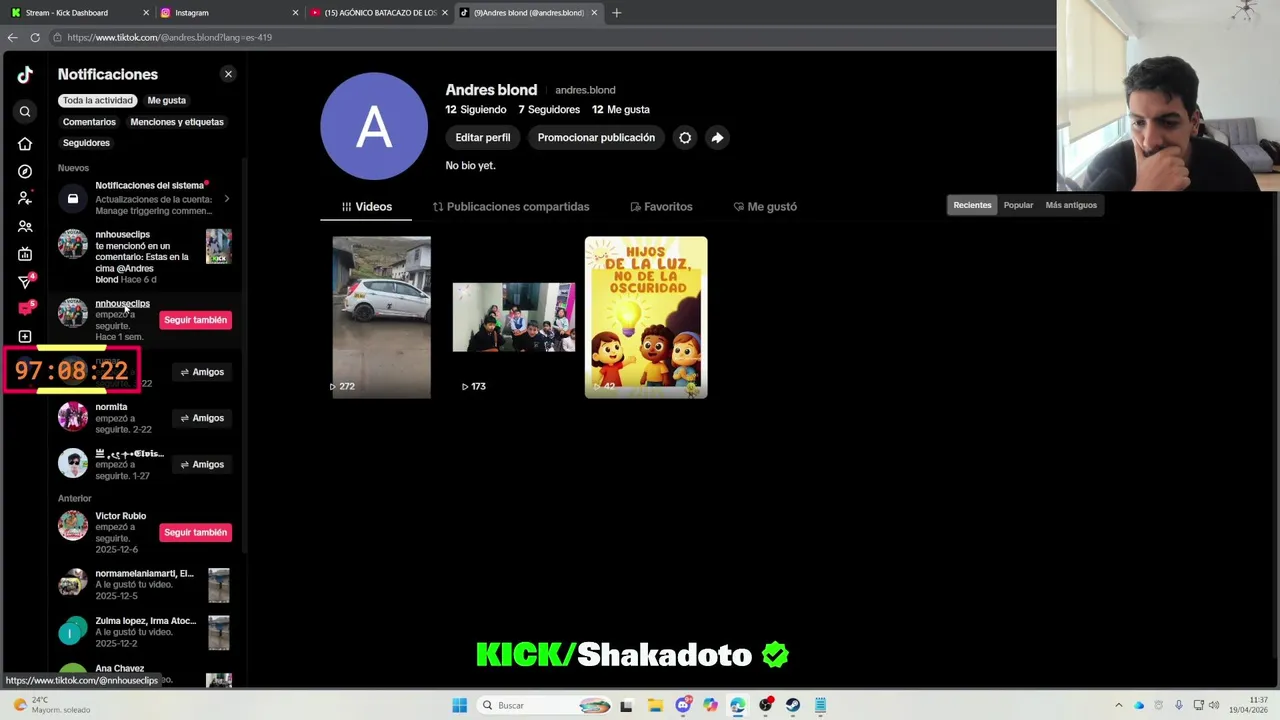Open Victor Rubio's avatar

[72, 526]
